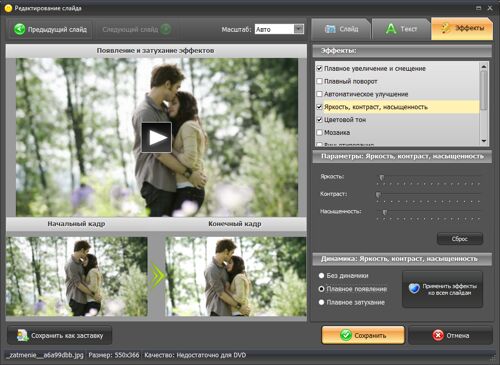
Task: Click the Отмена cancel button
Action: pyautogui.click(x=450, y=335)
